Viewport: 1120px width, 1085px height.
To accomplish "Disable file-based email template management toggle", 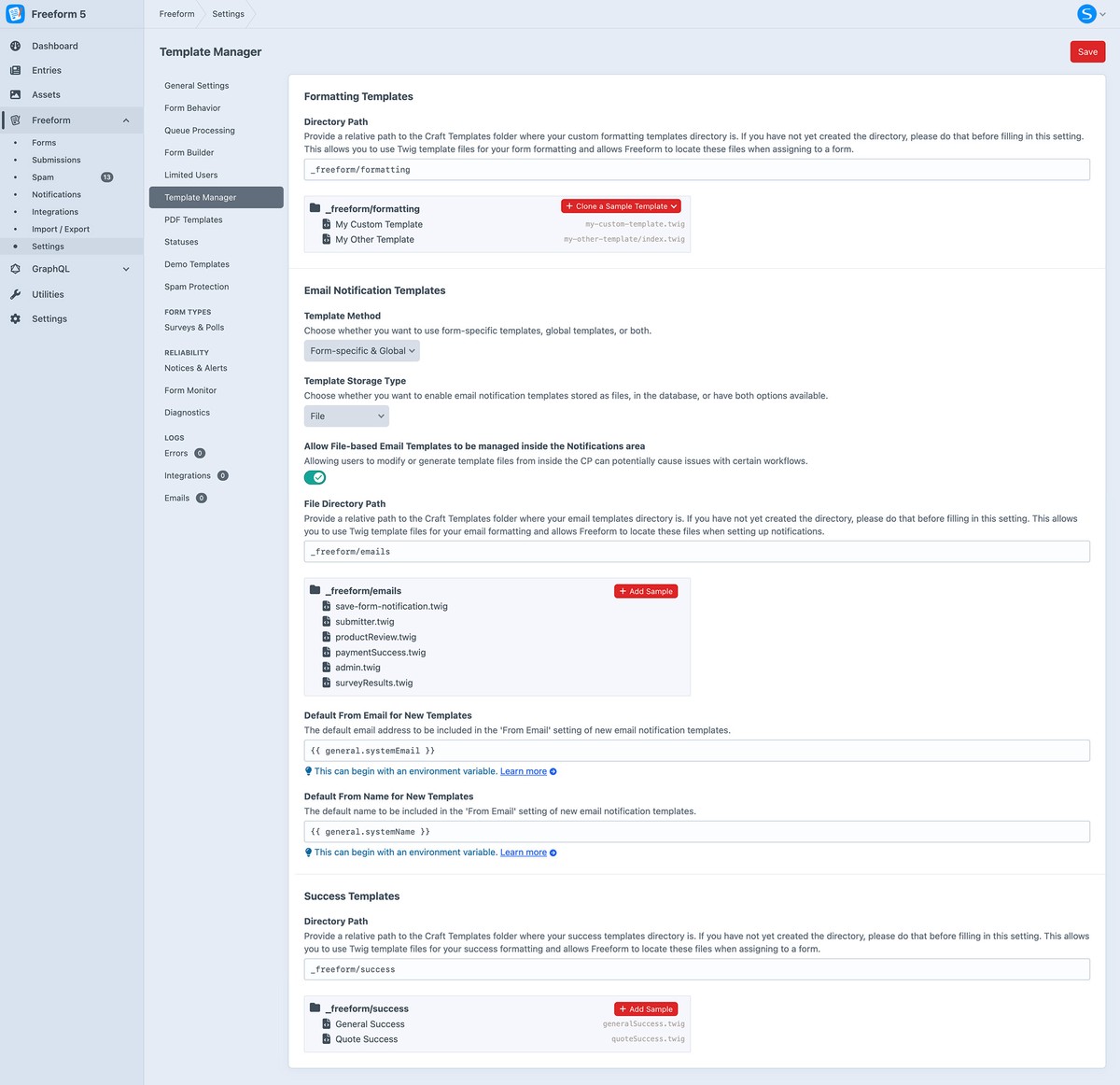I will tap(315, 476).
